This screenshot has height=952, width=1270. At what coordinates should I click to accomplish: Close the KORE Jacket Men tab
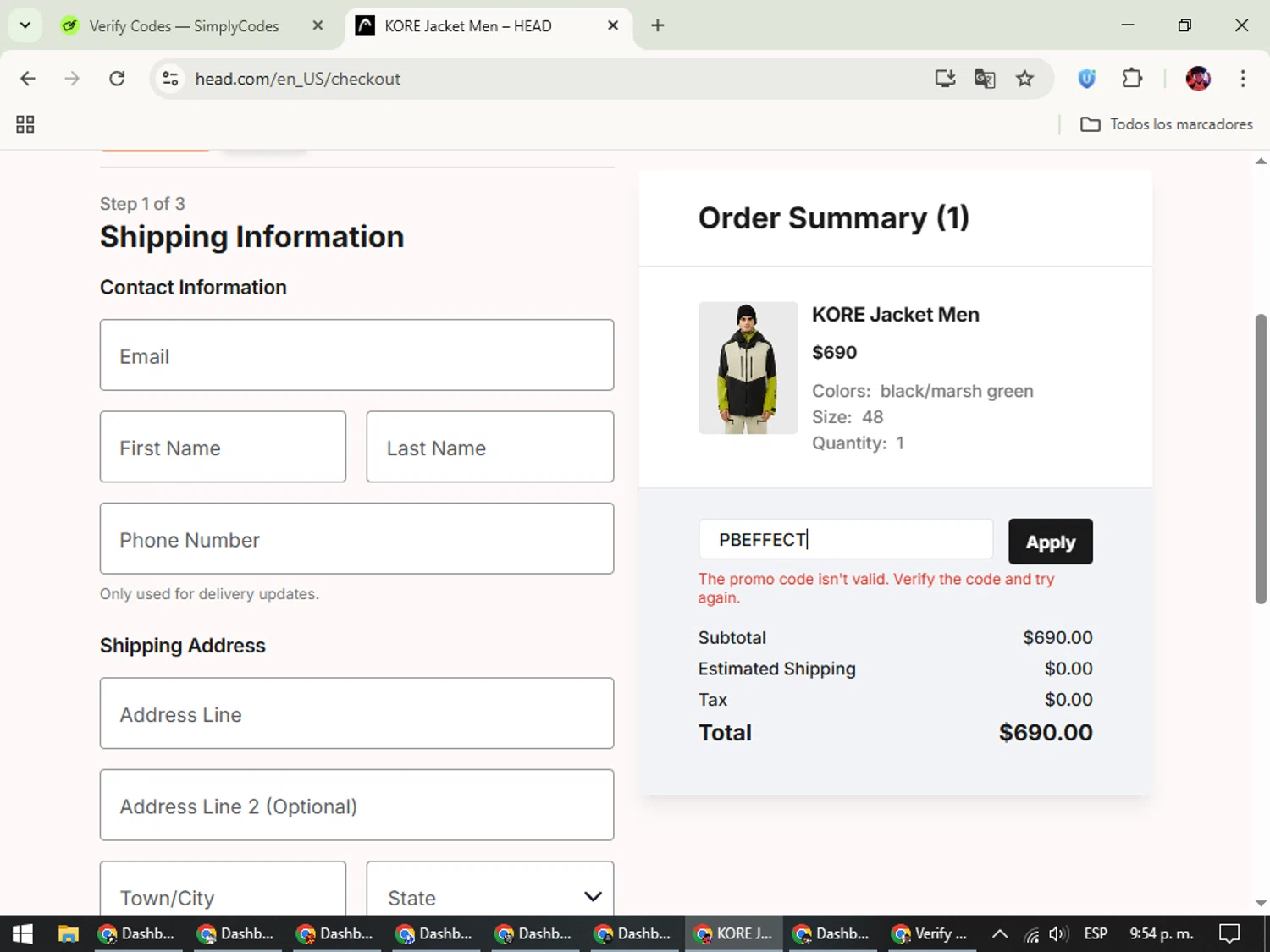click(x=613, y=26)
